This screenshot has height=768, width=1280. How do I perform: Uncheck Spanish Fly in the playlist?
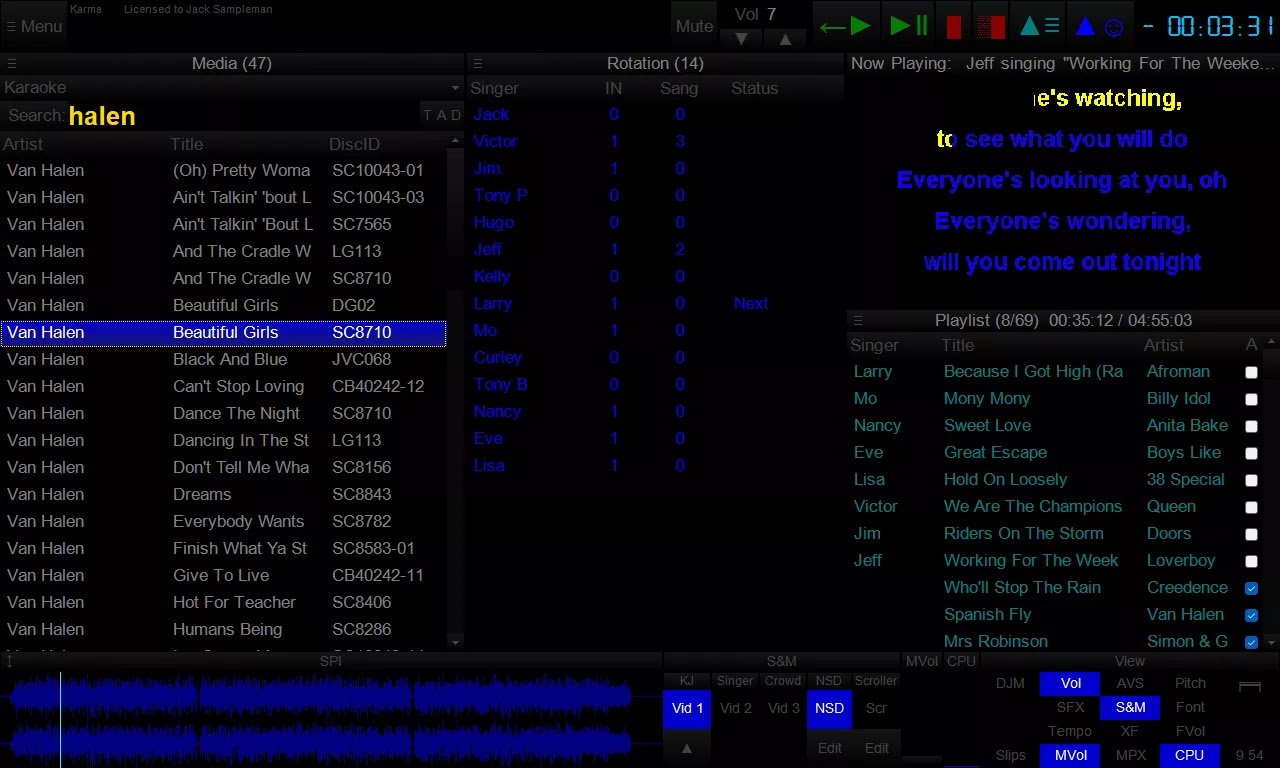[x=1251, y=615]
